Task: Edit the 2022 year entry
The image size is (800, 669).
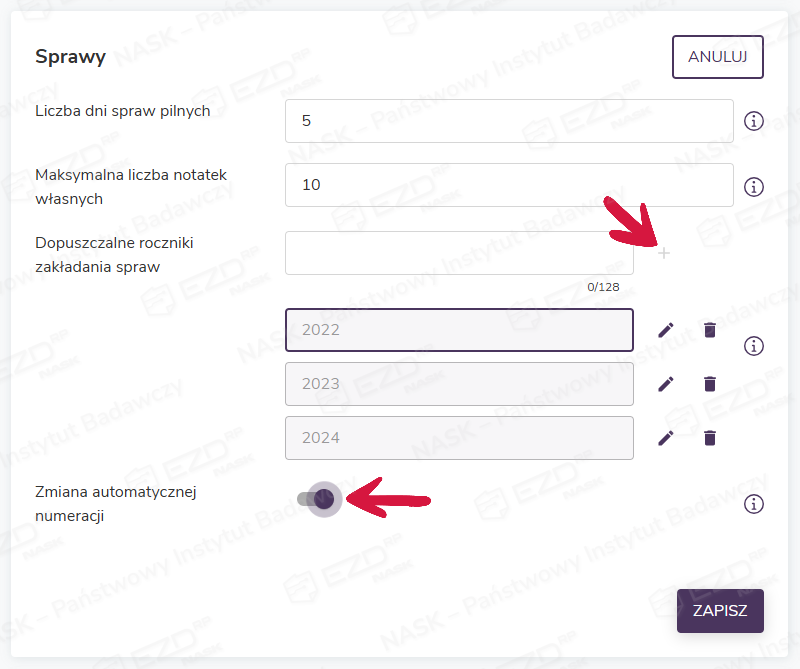Action: click(666, 330)
